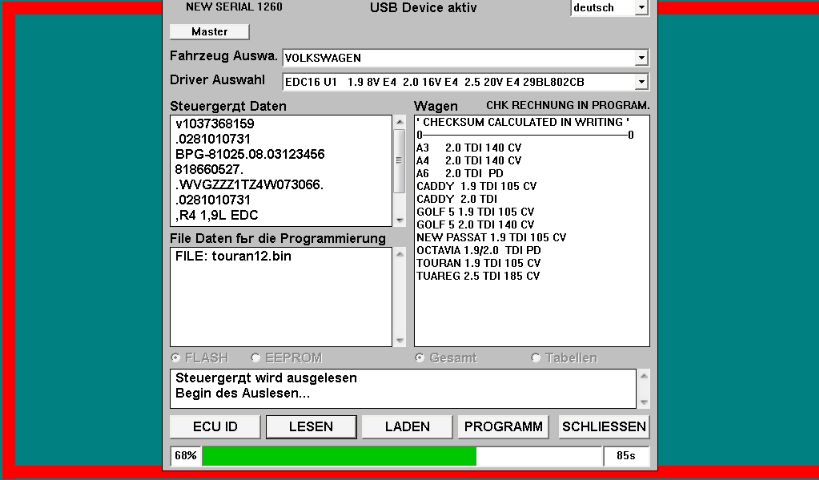Select OCTAVIA 1.9/2.0 TDI PD entry
Screen dimensions: 819x480
478,250
